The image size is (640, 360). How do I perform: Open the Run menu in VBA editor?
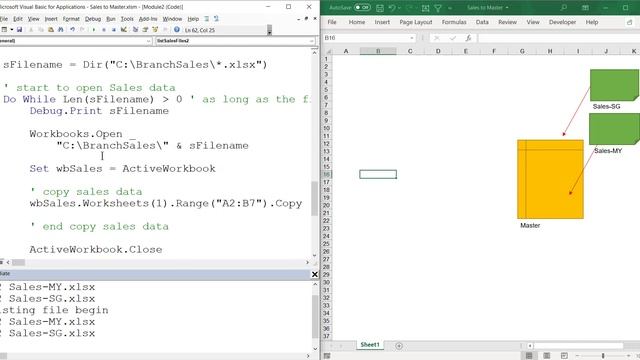point(111,19)
